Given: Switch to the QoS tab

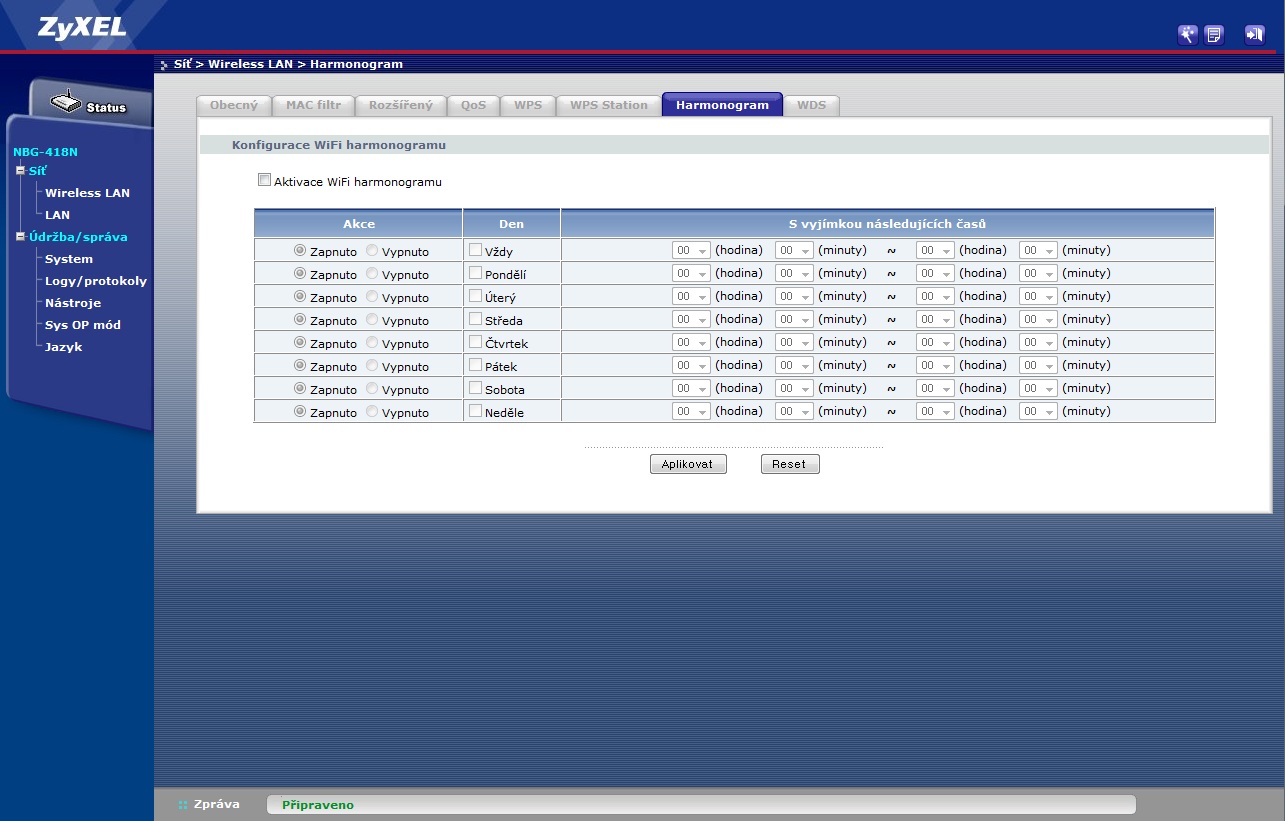Looking at the screenshot, I should (473, 105).
